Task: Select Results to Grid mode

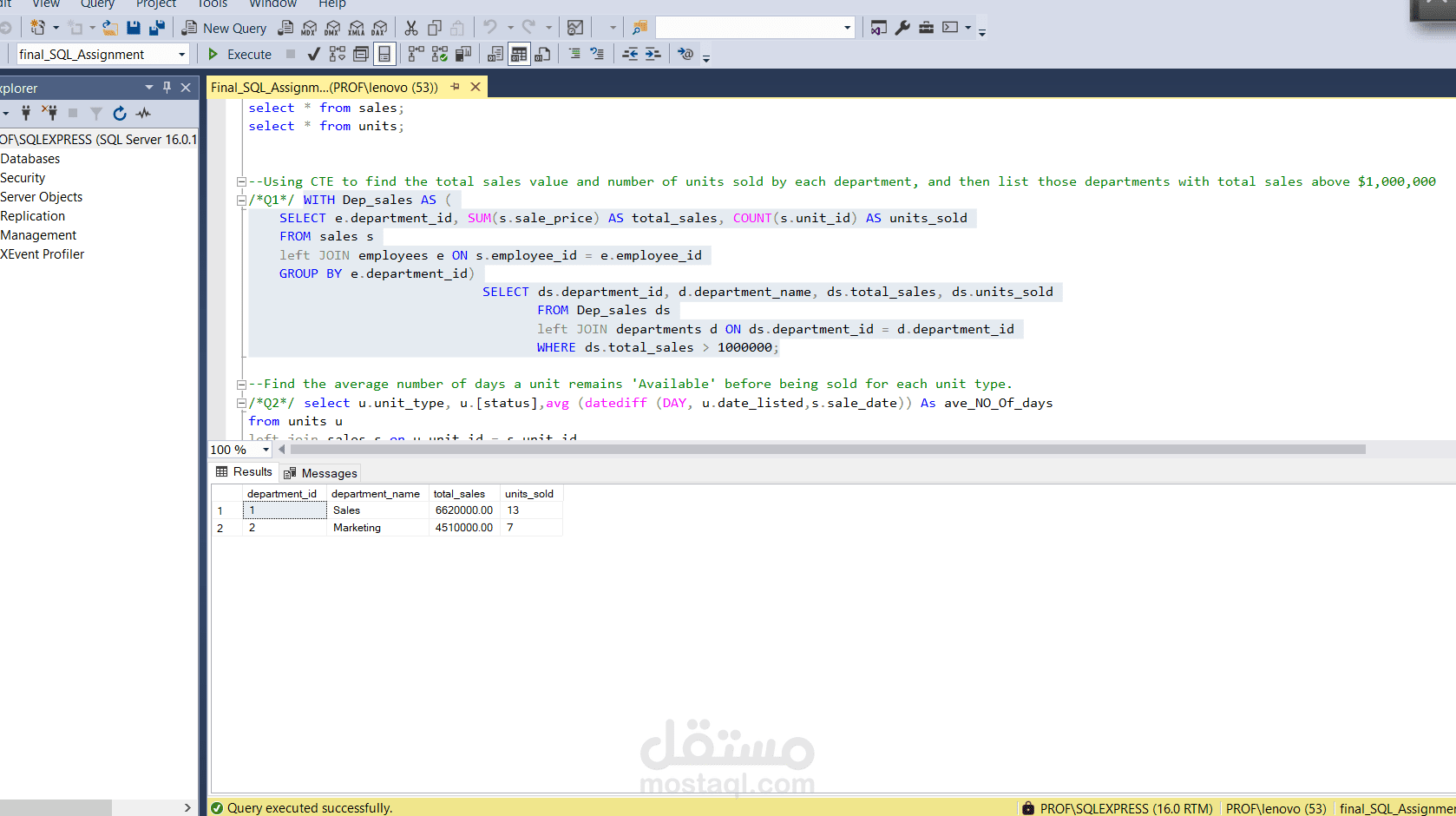Action: [519, 54]
